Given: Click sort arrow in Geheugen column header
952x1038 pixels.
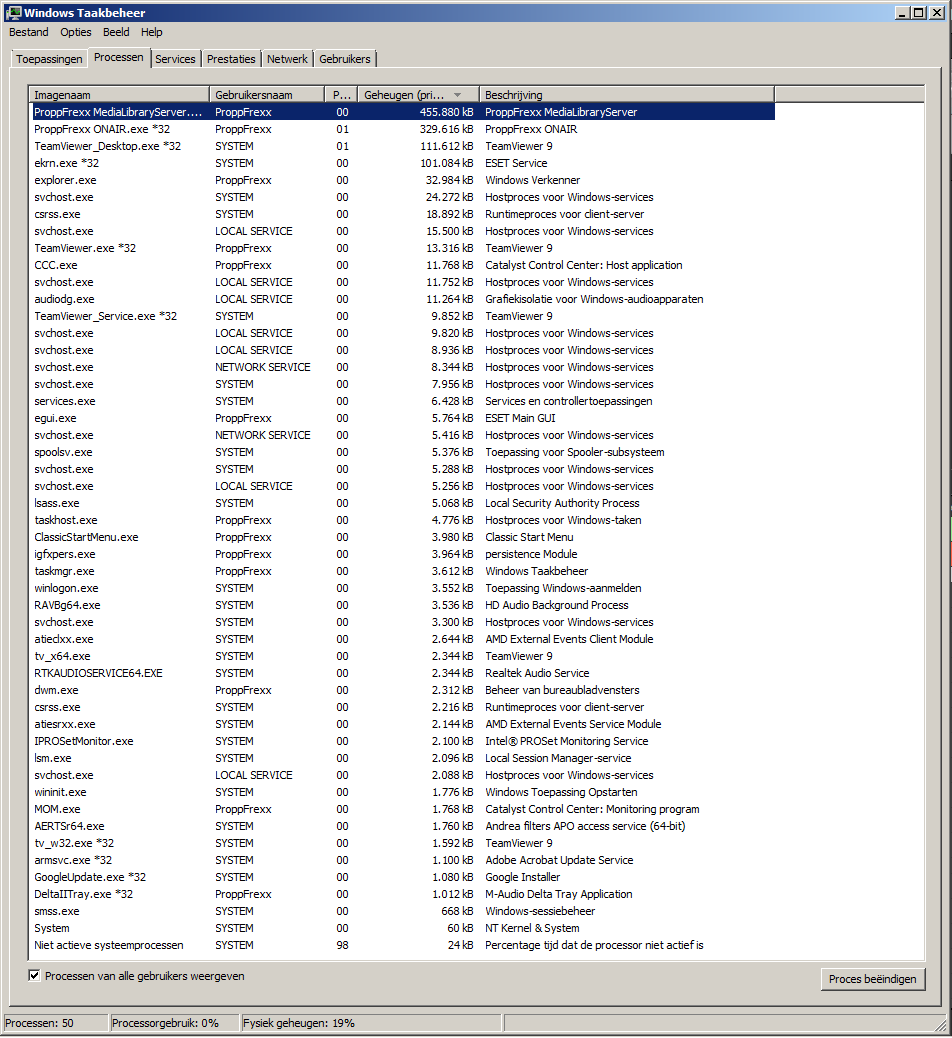Looking at the screenshot, I should coord(457,95).
